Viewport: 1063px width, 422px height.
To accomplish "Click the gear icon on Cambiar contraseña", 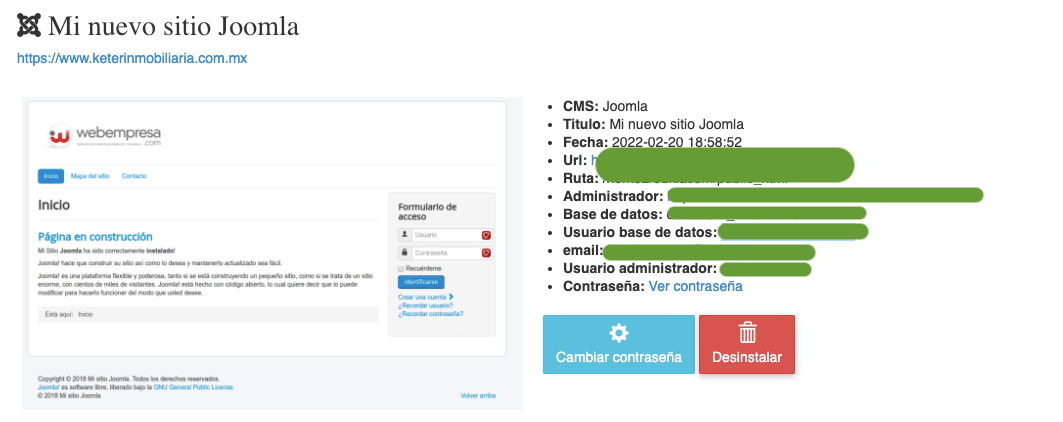I will (619, 333).
